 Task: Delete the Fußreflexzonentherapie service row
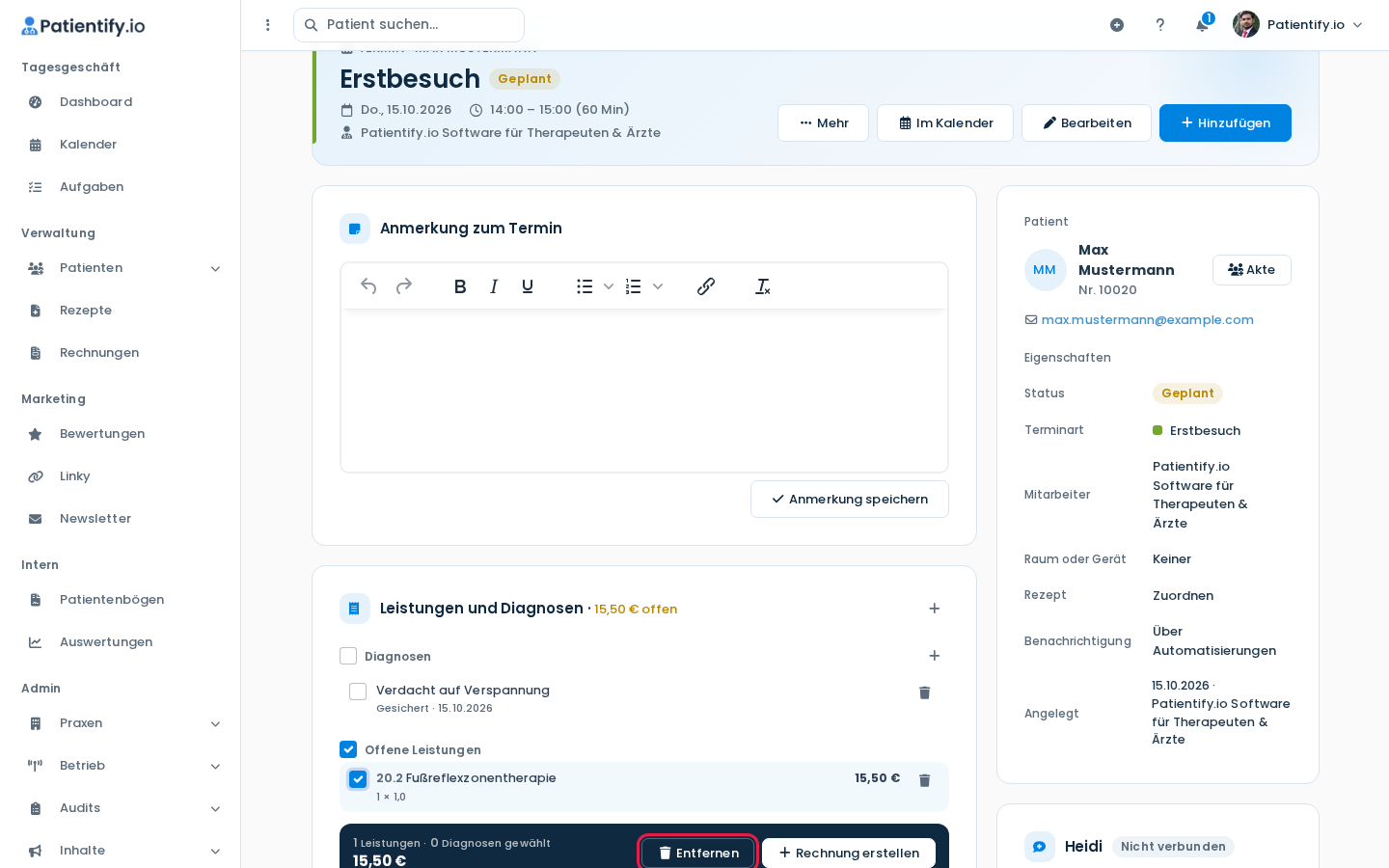pos(924,780)
